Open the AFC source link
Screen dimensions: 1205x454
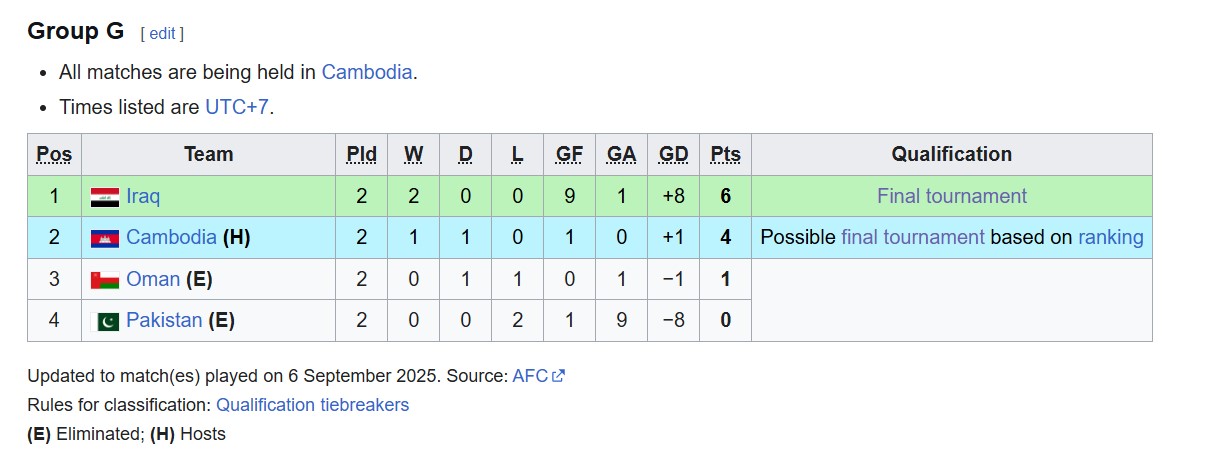coord(530,376)
